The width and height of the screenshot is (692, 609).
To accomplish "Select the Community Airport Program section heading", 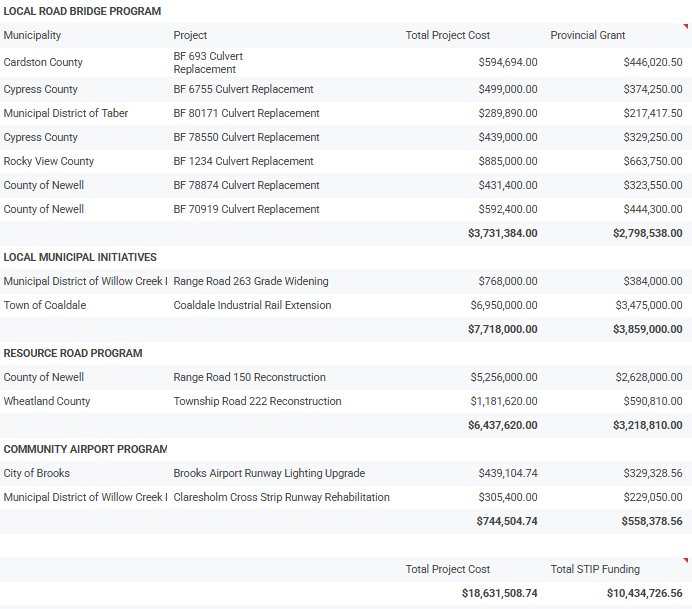I will click(85, 449).
